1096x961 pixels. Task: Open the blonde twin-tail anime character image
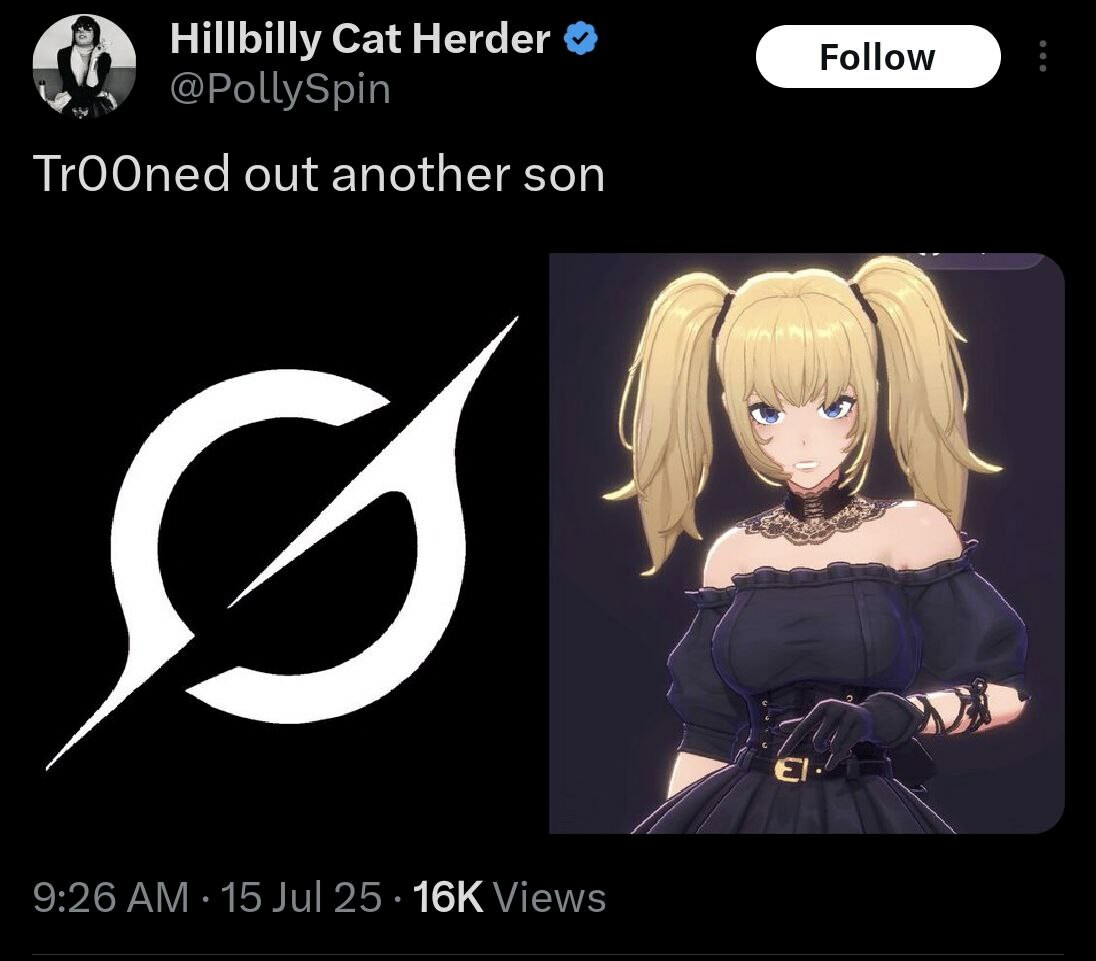(807, 543)
